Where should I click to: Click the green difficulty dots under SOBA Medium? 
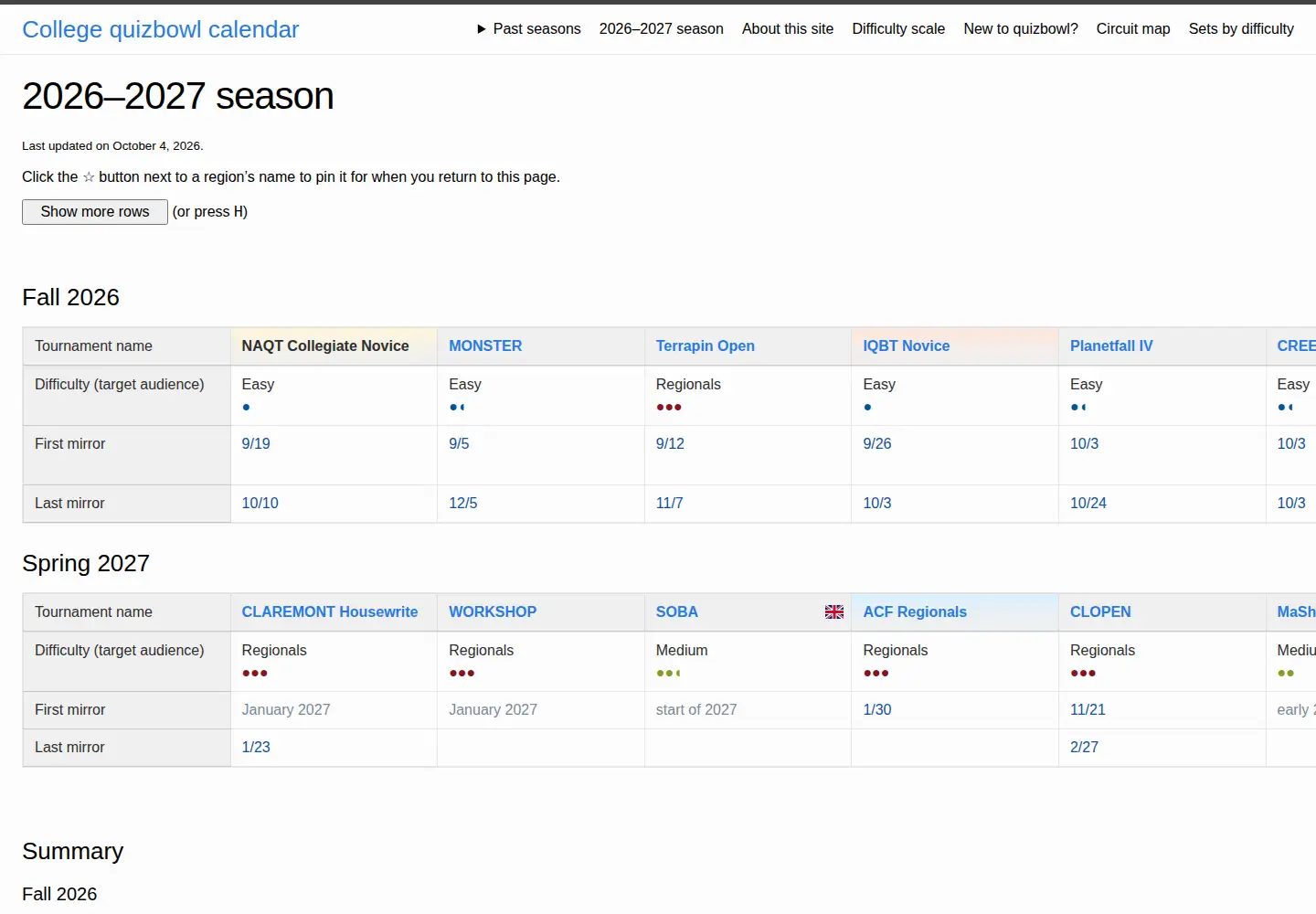click(668, 674)
